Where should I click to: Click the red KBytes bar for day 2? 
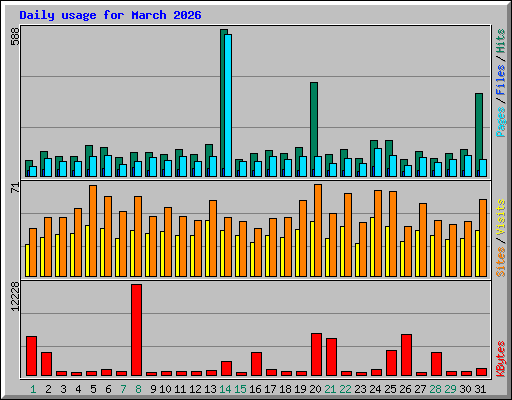click(46, 364)
